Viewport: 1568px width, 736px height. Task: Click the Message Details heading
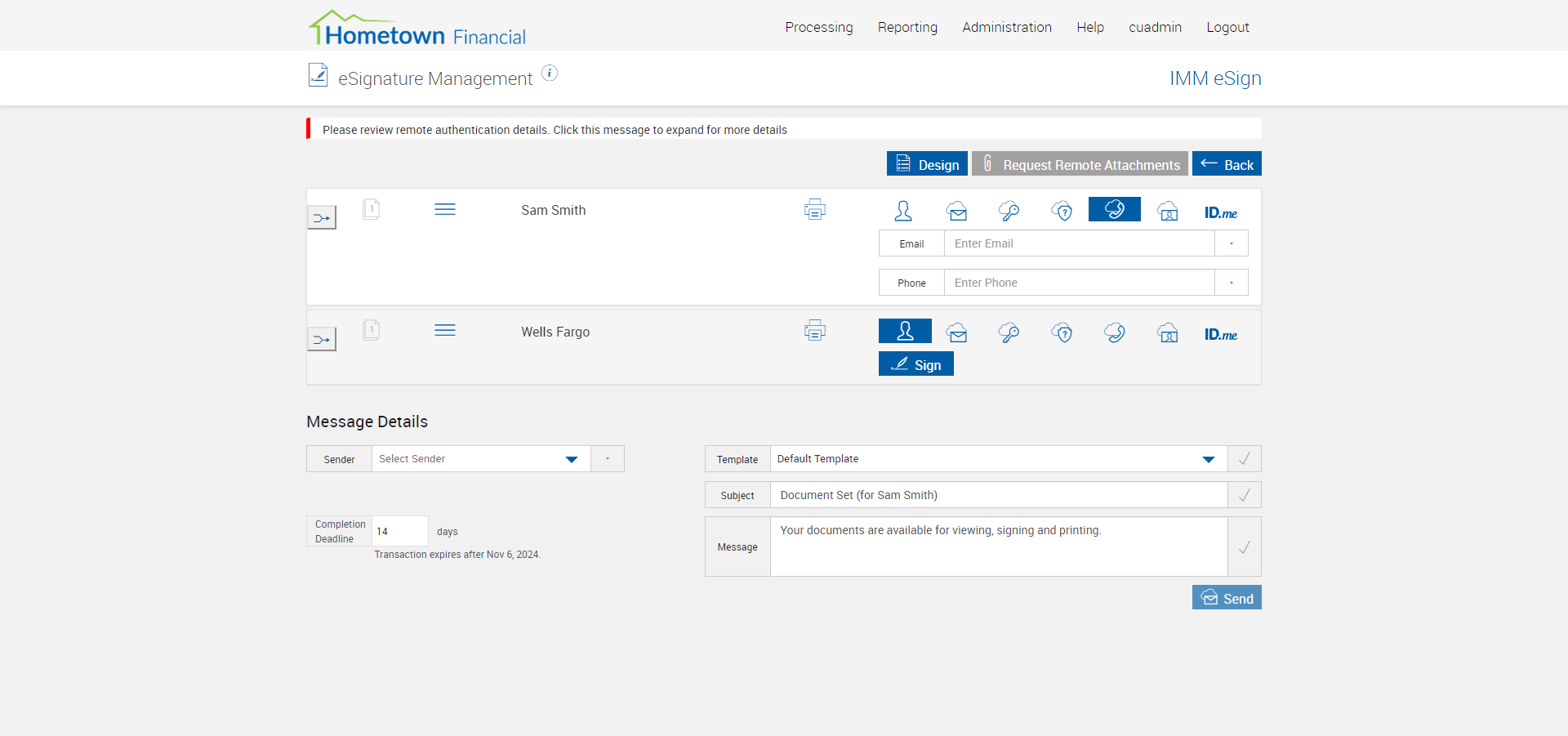(x=367, y=422)
